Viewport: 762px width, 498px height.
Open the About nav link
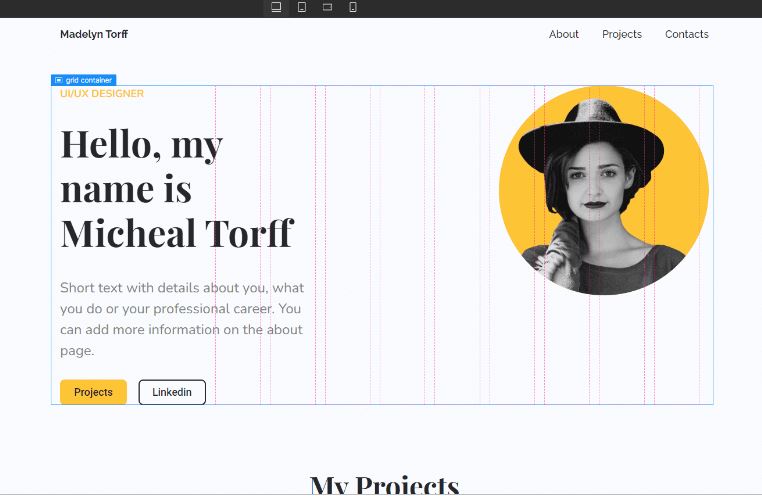564,34
